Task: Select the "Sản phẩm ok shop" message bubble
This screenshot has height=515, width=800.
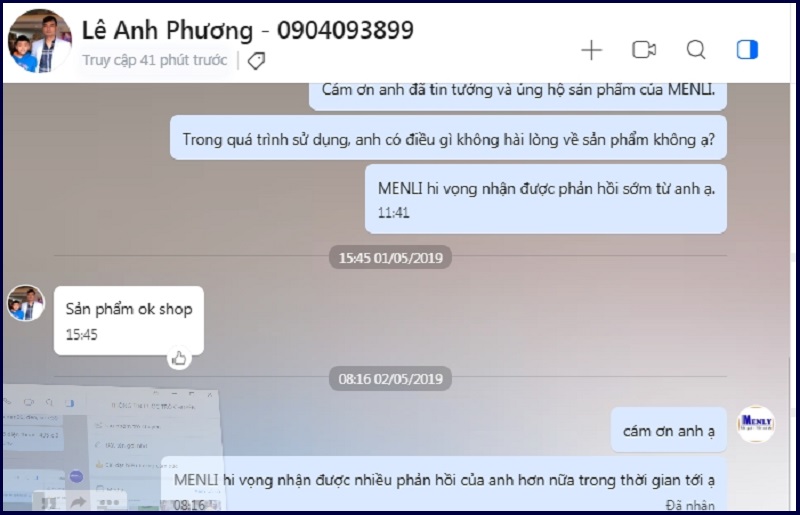Action: (129, 321)
